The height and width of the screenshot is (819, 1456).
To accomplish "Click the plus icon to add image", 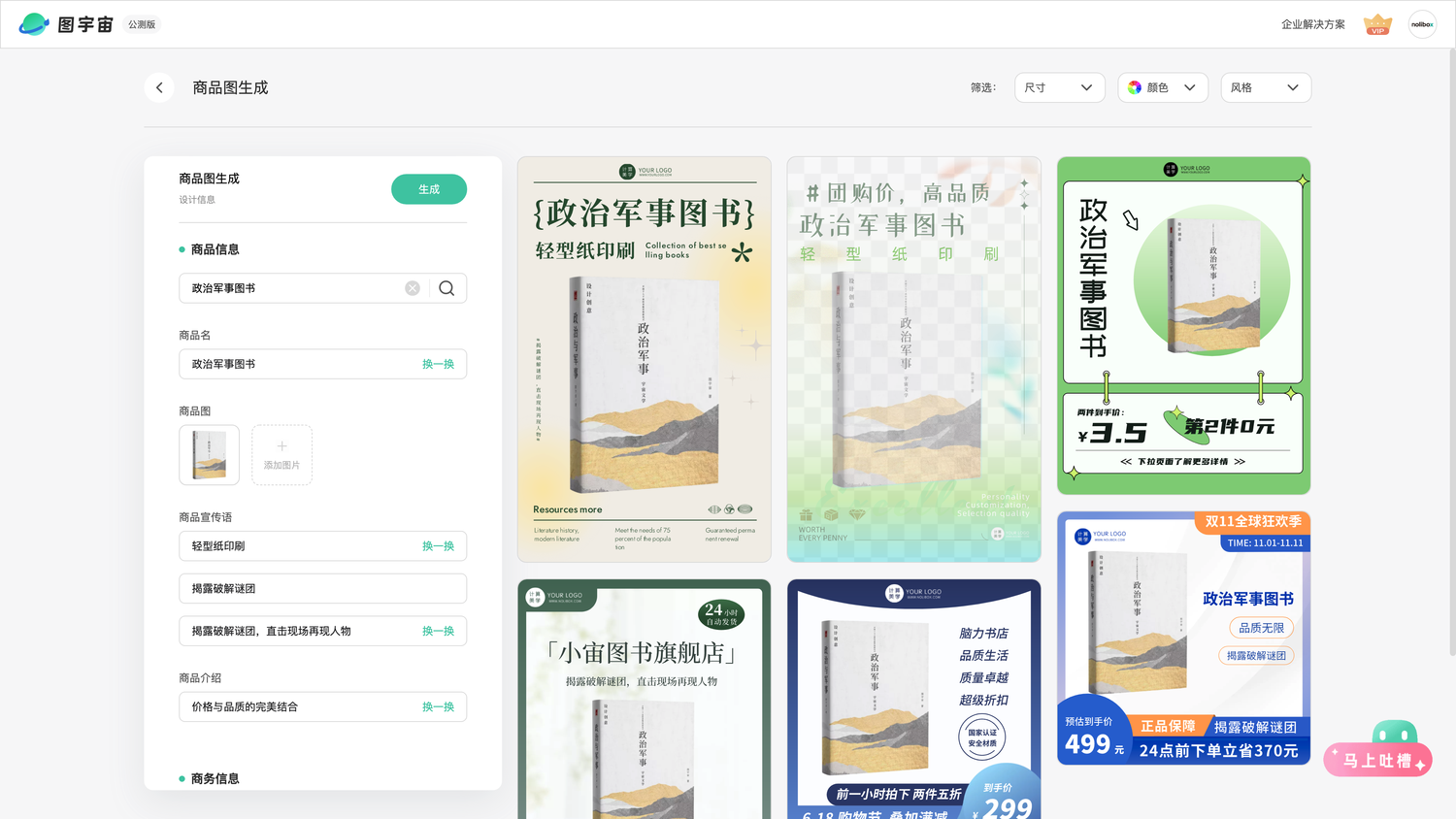I will click(281, 446).
